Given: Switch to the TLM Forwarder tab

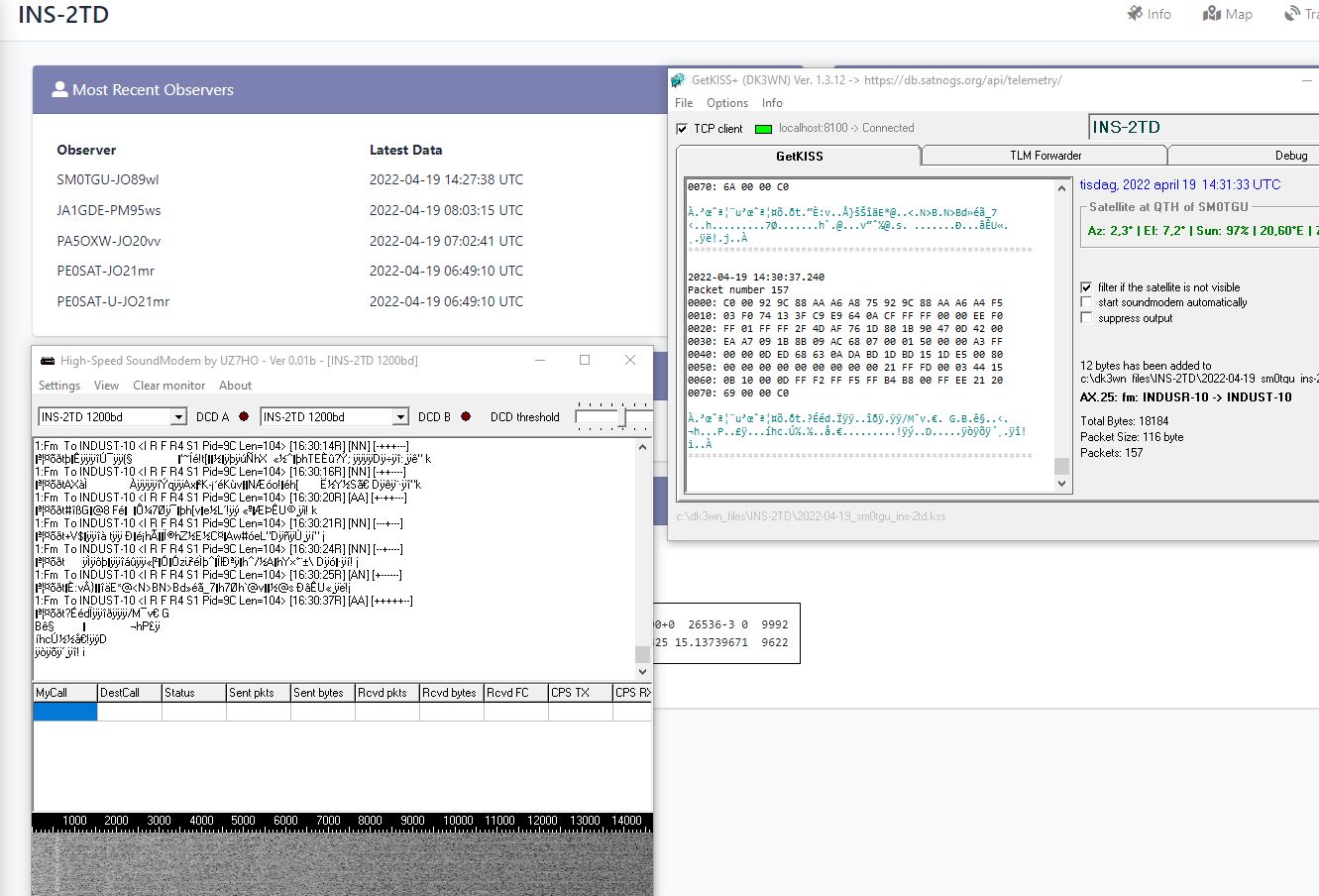Looking at the screenshot, I should click(x=1044, y=155).
